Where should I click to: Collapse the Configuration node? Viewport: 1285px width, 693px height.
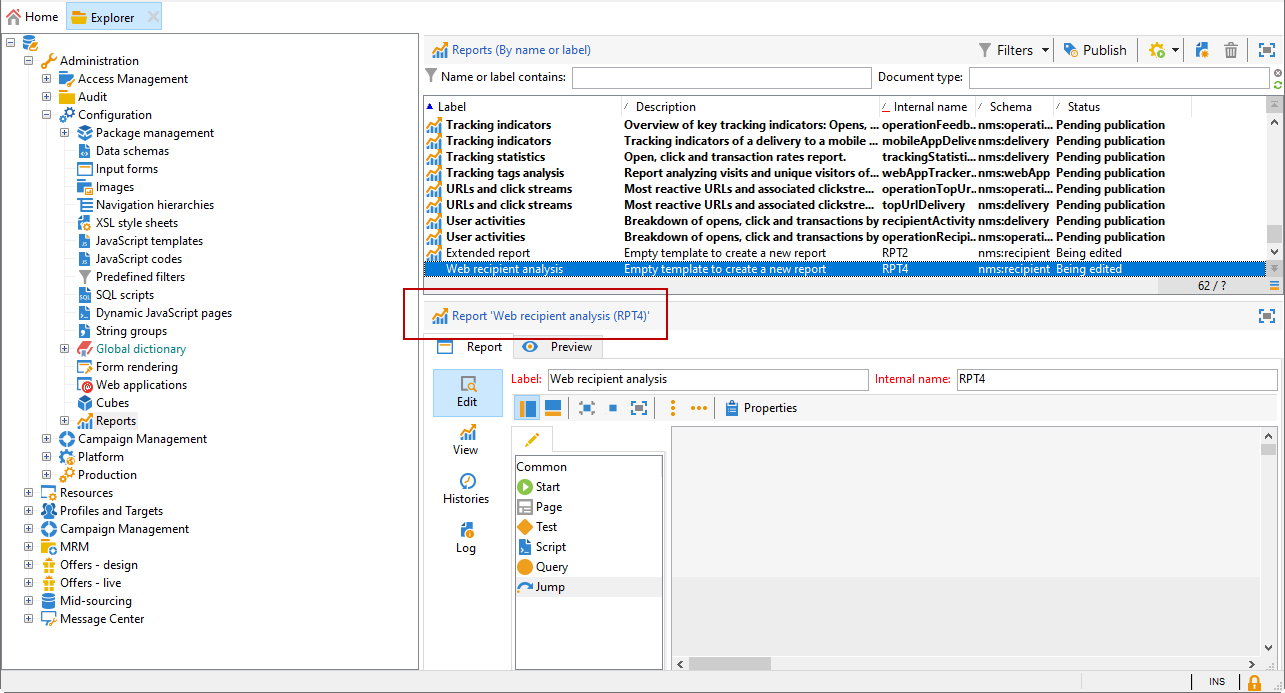click(x=47, y=115)
